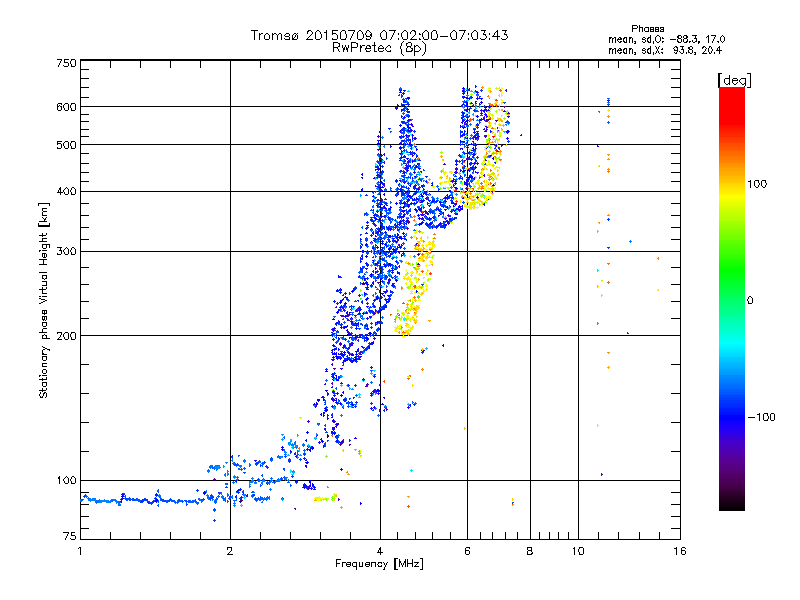Click the '400' height tick label
800x600 pixels.
pos(67,192)
